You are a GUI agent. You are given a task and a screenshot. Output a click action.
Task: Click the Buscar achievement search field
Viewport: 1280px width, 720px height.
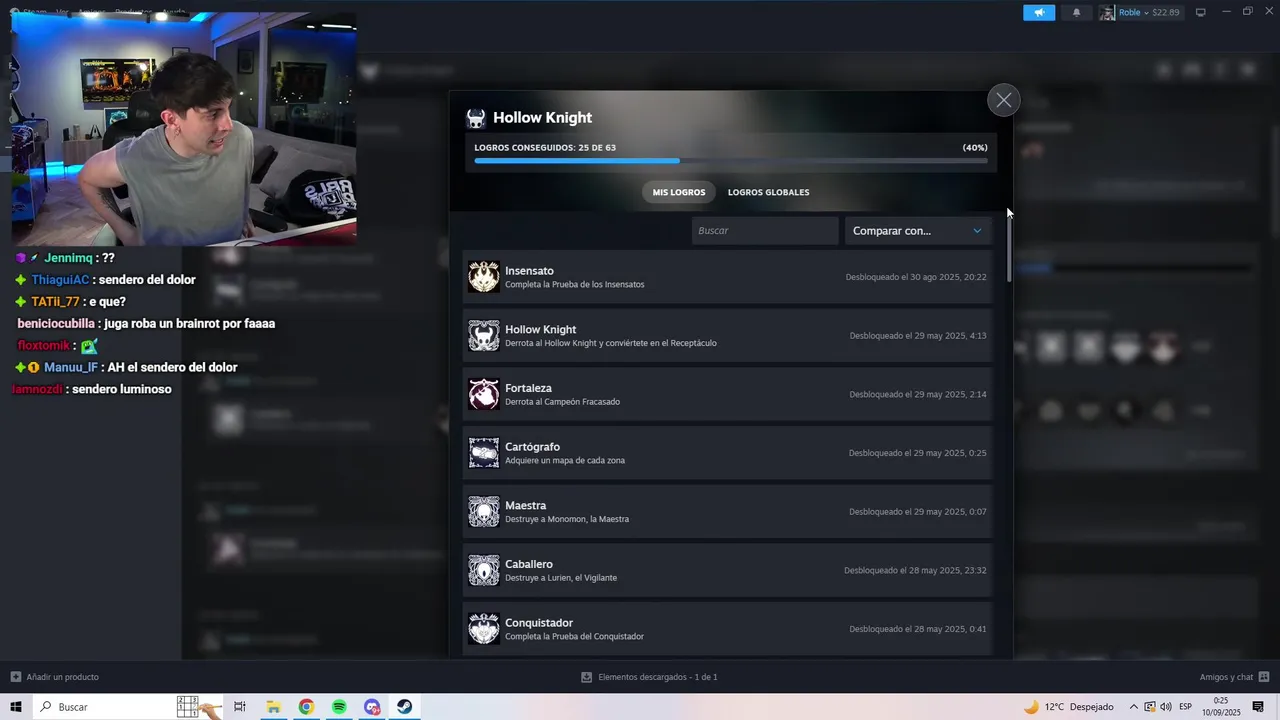click(765, 231)
